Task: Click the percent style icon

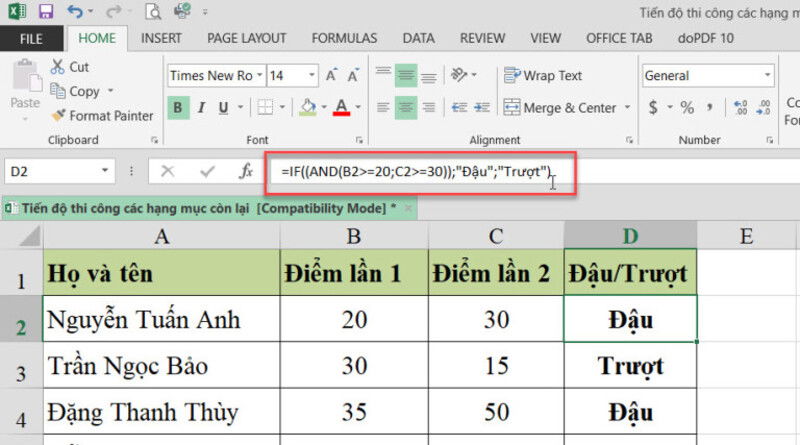Action: pos(686,108)
